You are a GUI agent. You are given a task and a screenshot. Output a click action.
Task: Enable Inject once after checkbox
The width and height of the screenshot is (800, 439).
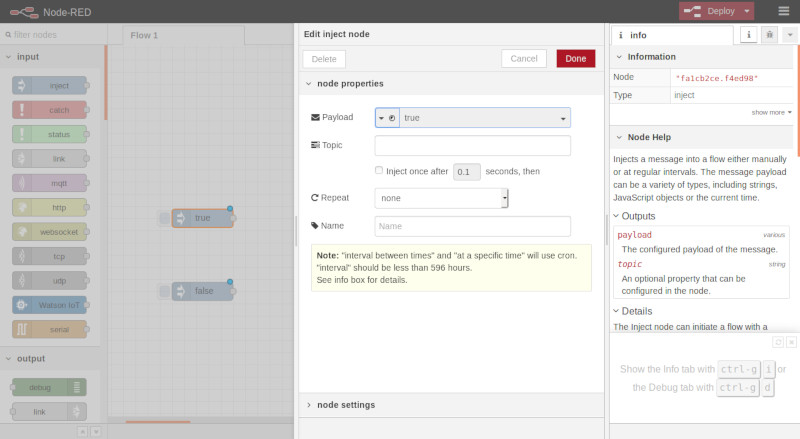379,170
